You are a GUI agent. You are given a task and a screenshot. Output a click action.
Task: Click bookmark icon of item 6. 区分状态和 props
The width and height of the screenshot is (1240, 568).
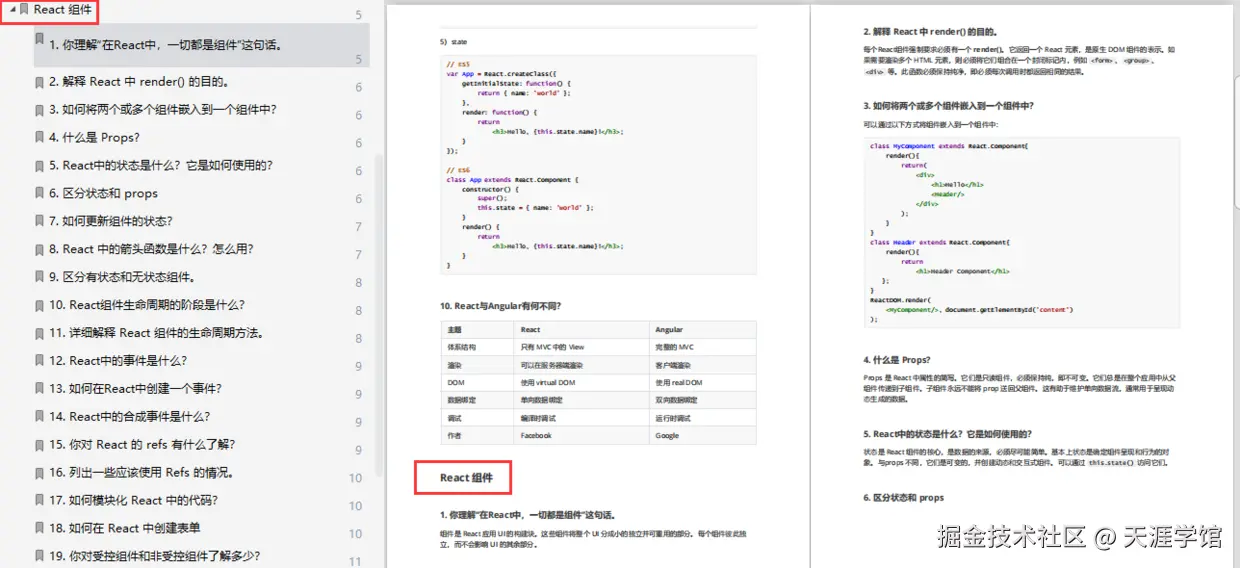point(39,194)
